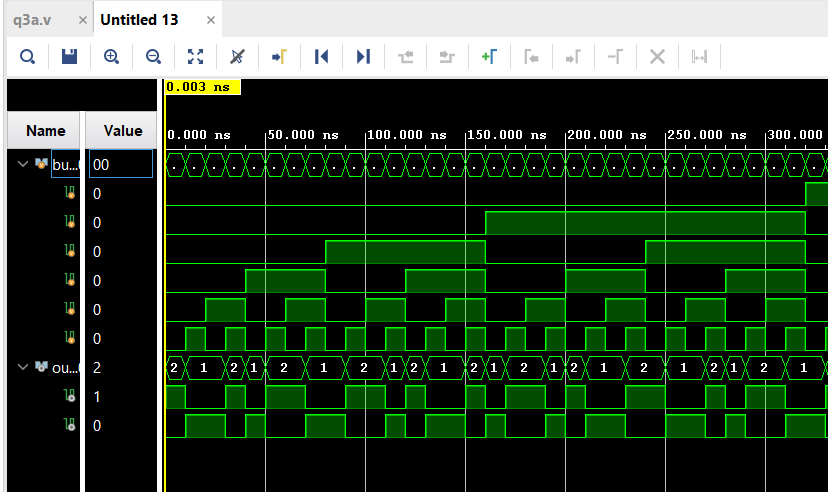Image resolution: width=828 pixels, height=492 pixels.
Task: Switch to the q3a.v tab
Action: click(x=33, y=20)
